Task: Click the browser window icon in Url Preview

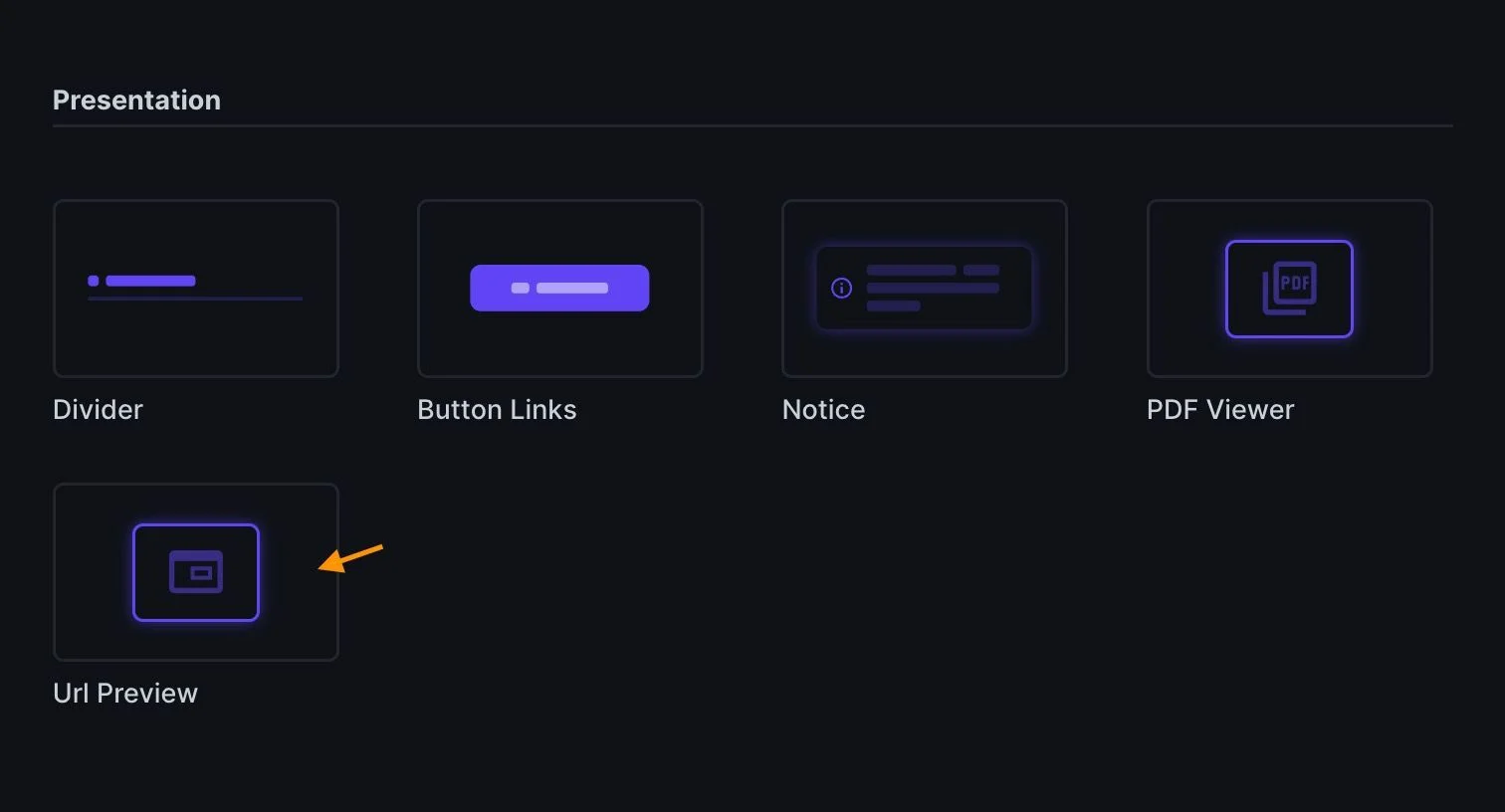Action: 196,572
